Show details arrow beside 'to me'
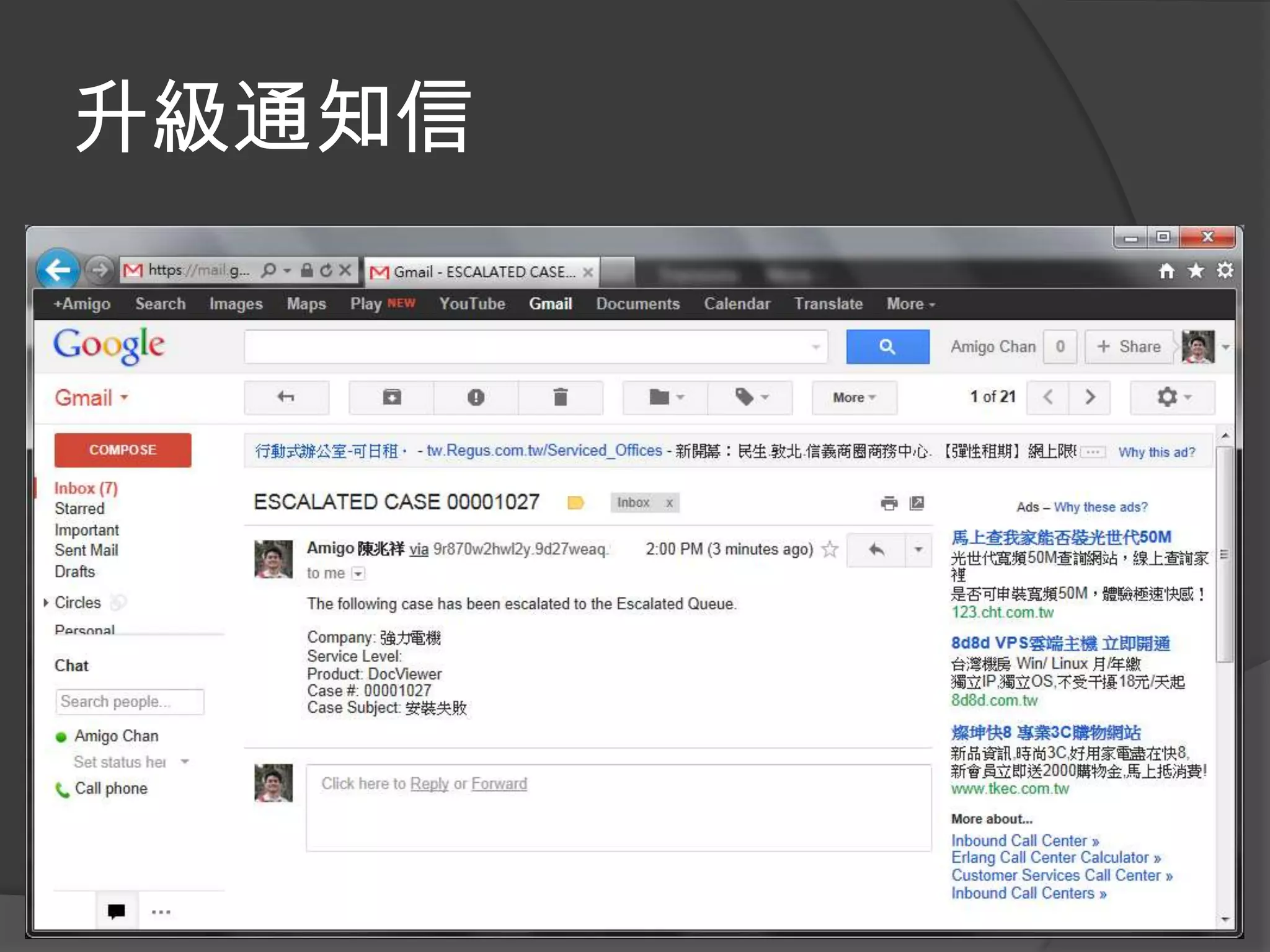The width and height of the screenshot is (1270, 952). 358,574
